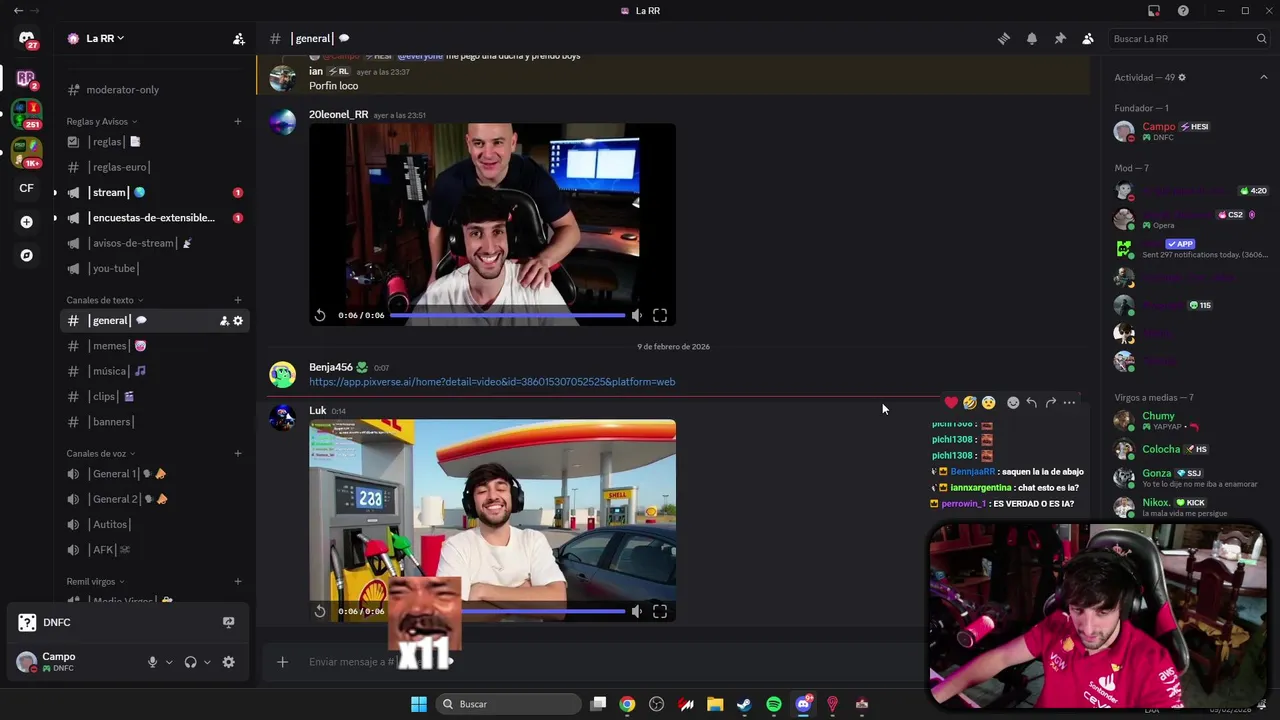
Task: Create channel in Canales de texto
Action: (x=238, y=300)
